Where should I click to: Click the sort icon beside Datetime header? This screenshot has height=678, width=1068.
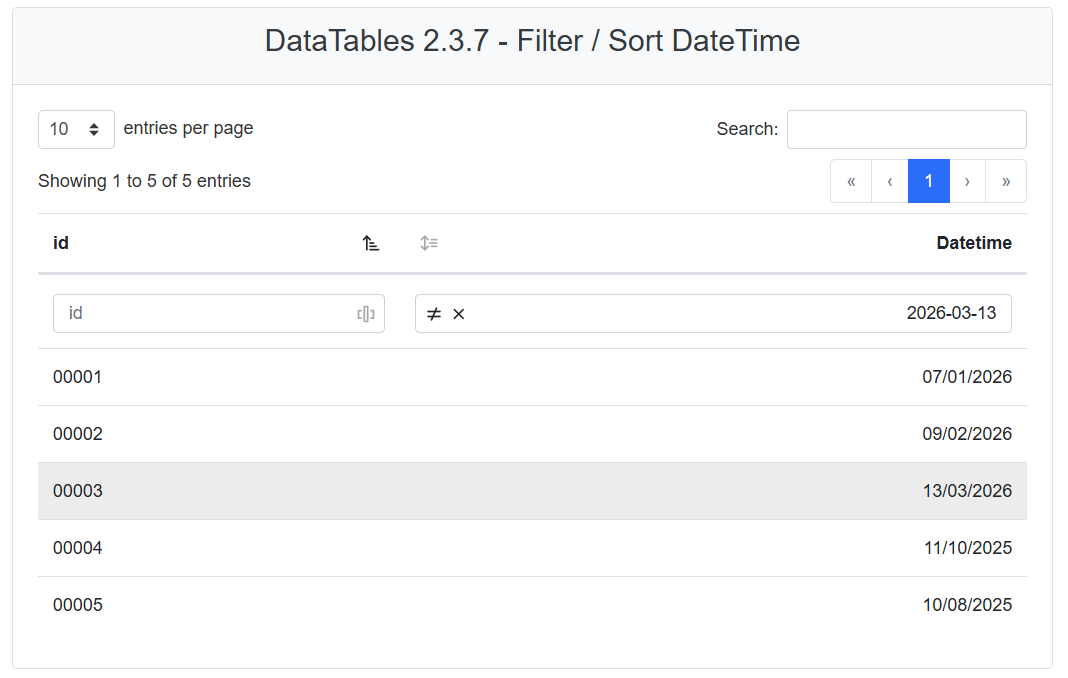point(429,243)
